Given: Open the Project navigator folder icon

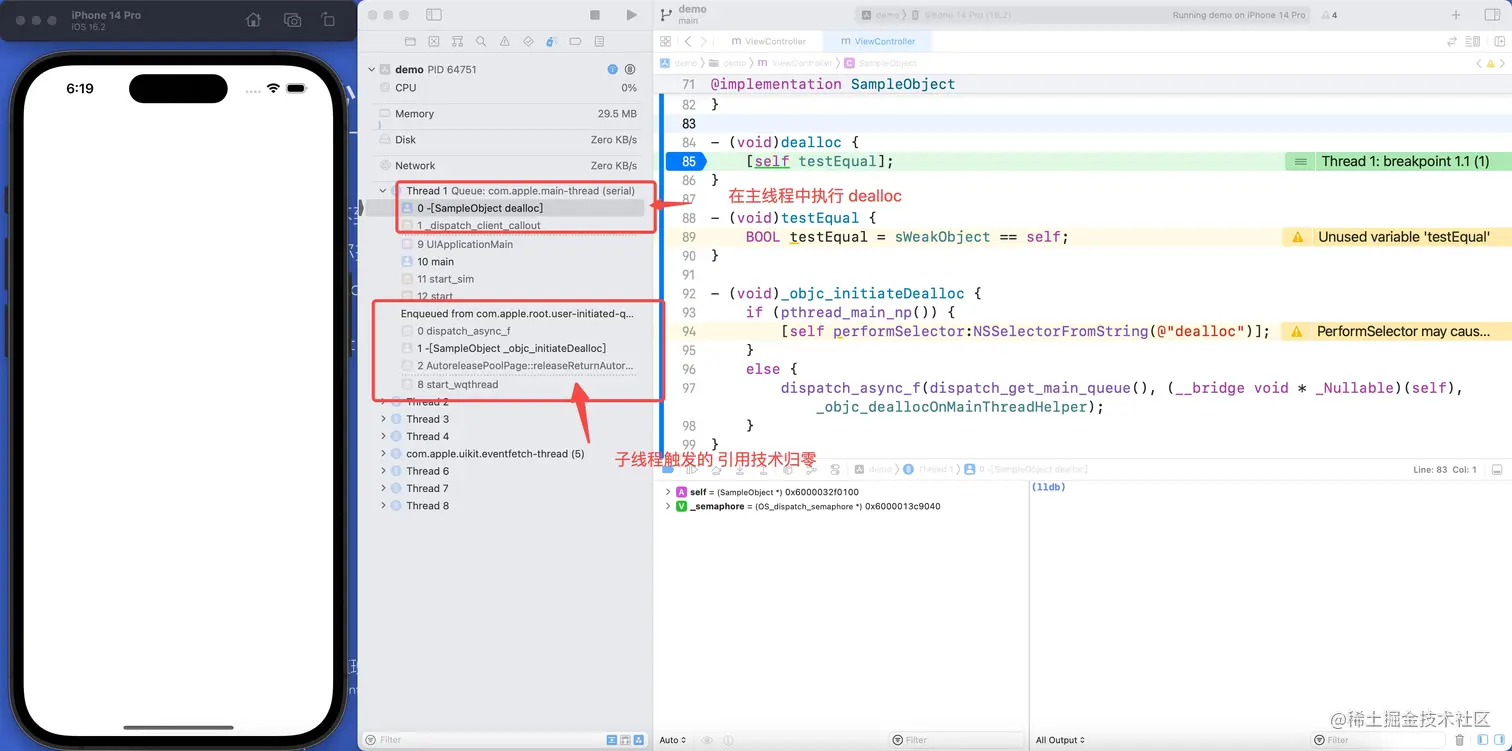Looking at the screenshot, I should click(410, 42).
